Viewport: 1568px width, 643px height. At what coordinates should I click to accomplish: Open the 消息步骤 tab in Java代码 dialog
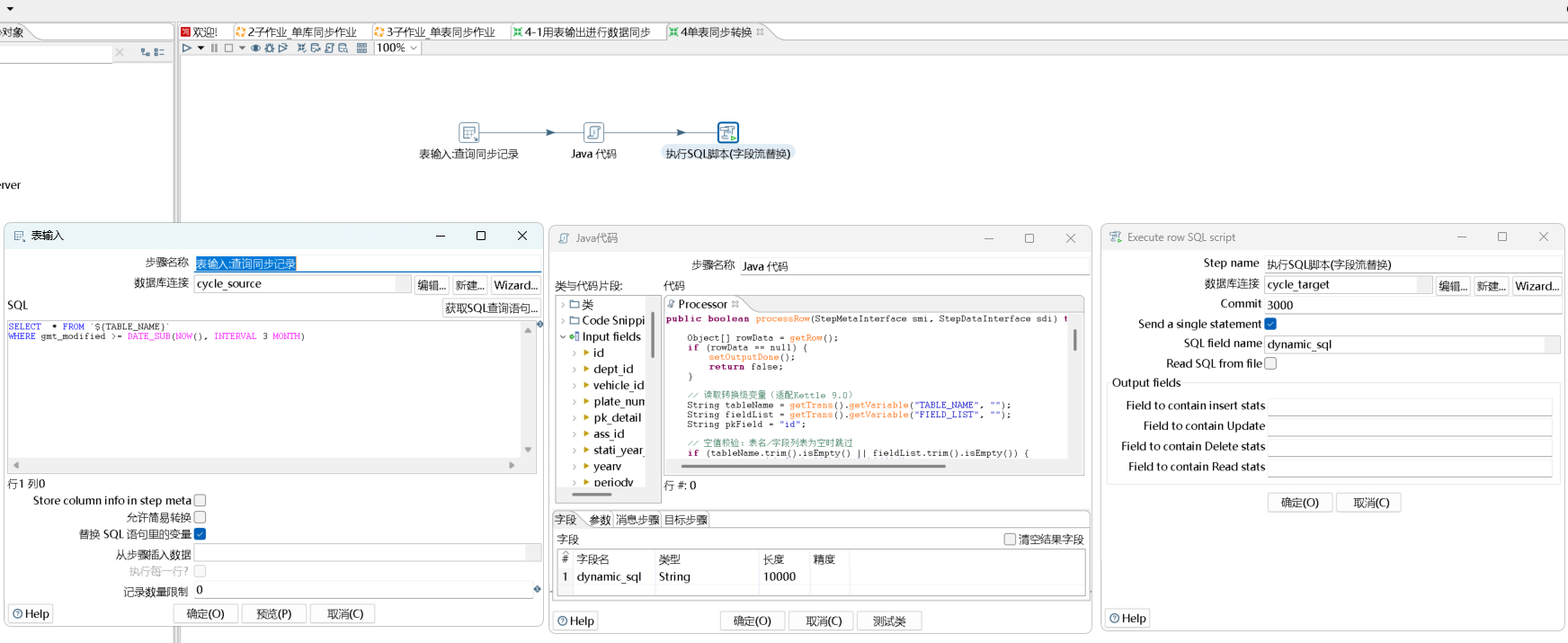point(637,520)
